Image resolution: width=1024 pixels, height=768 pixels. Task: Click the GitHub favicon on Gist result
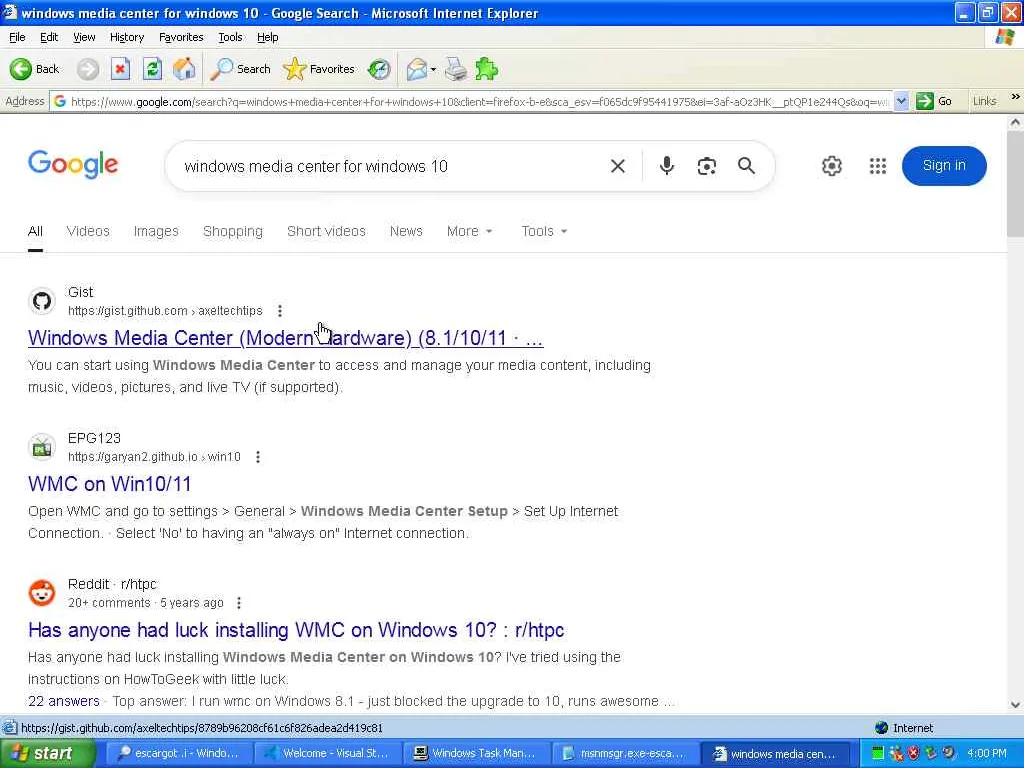point(42,301)
